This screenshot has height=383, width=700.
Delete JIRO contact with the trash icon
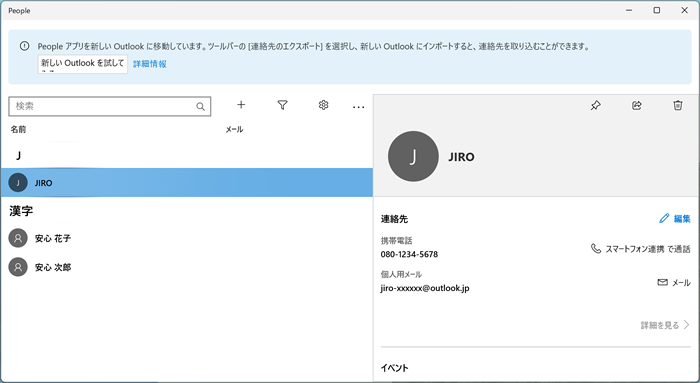(678, 105)
